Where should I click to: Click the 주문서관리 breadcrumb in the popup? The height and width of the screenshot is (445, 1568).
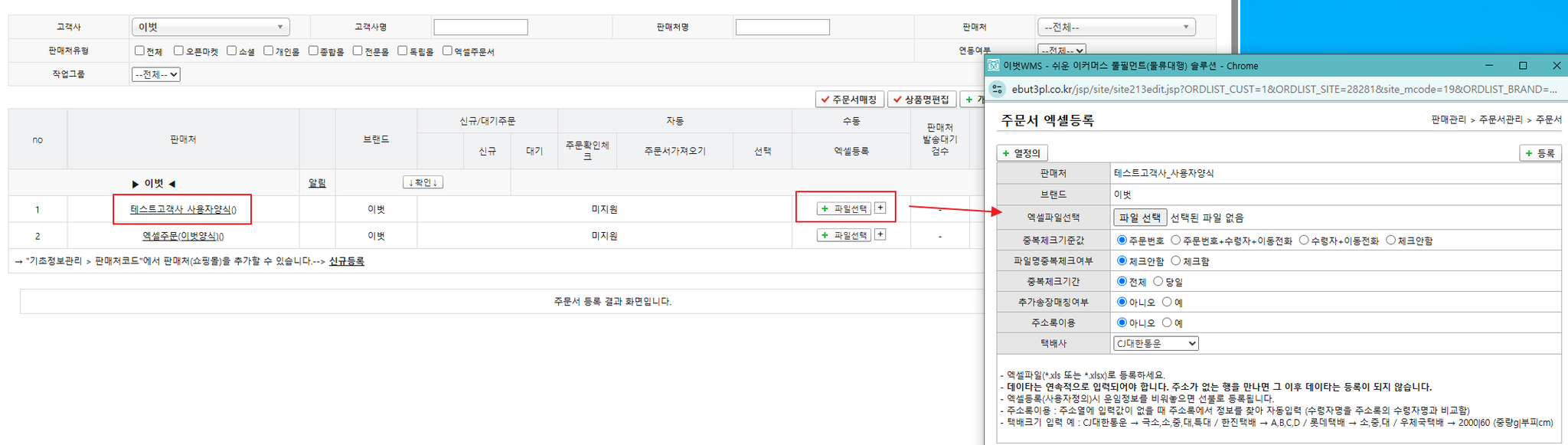[1501, 119]
